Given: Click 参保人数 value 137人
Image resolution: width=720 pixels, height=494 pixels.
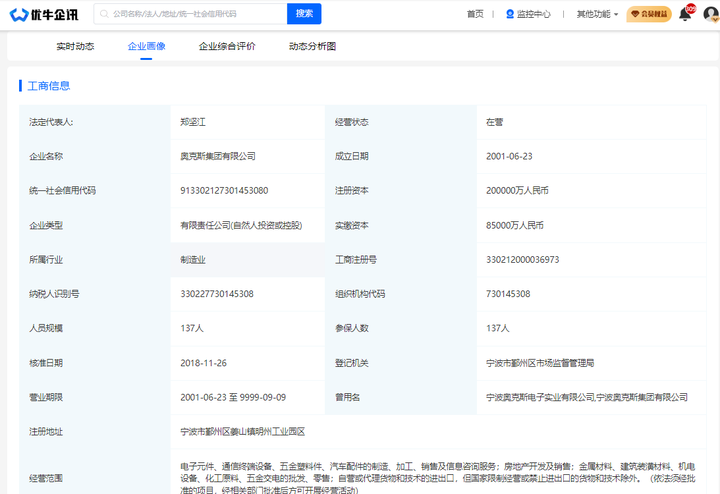Looking at the screenshot, I should tap(498, 328).
